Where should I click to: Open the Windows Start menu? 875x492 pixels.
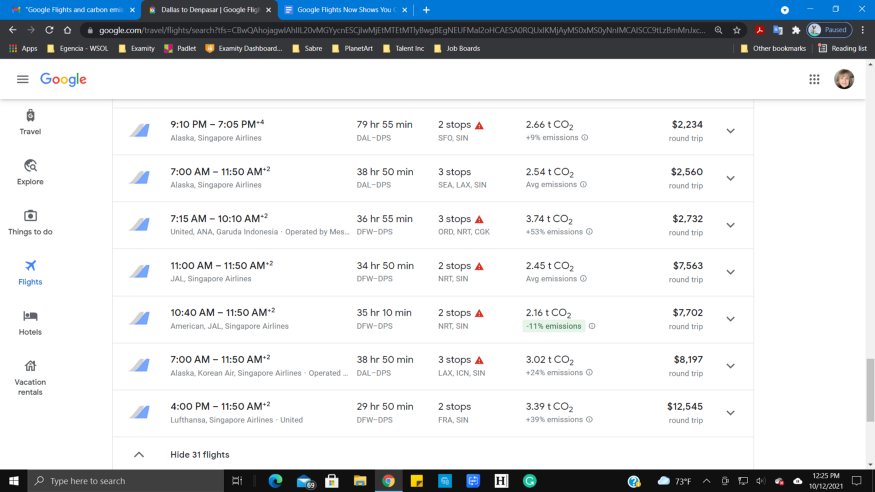coord(13,481)
